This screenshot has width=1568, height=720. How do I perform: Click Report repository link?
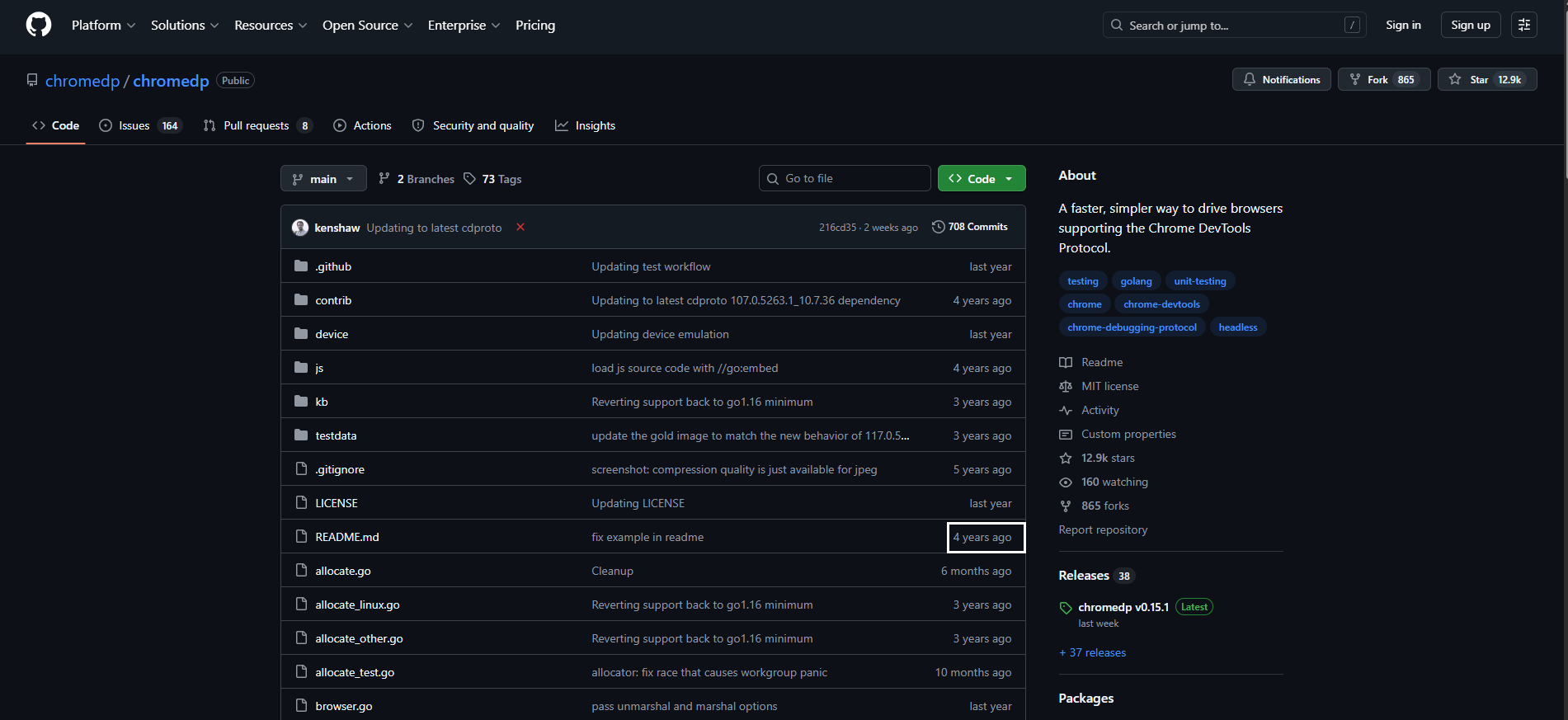coord(1103,529)
